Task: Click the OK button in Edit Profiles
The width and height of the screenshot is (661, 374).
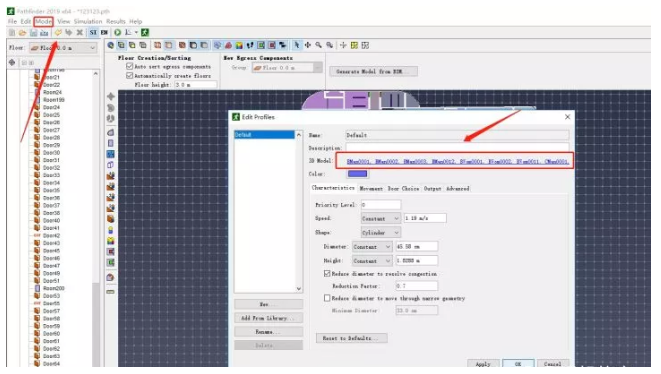Action: [x=518, y=363]
